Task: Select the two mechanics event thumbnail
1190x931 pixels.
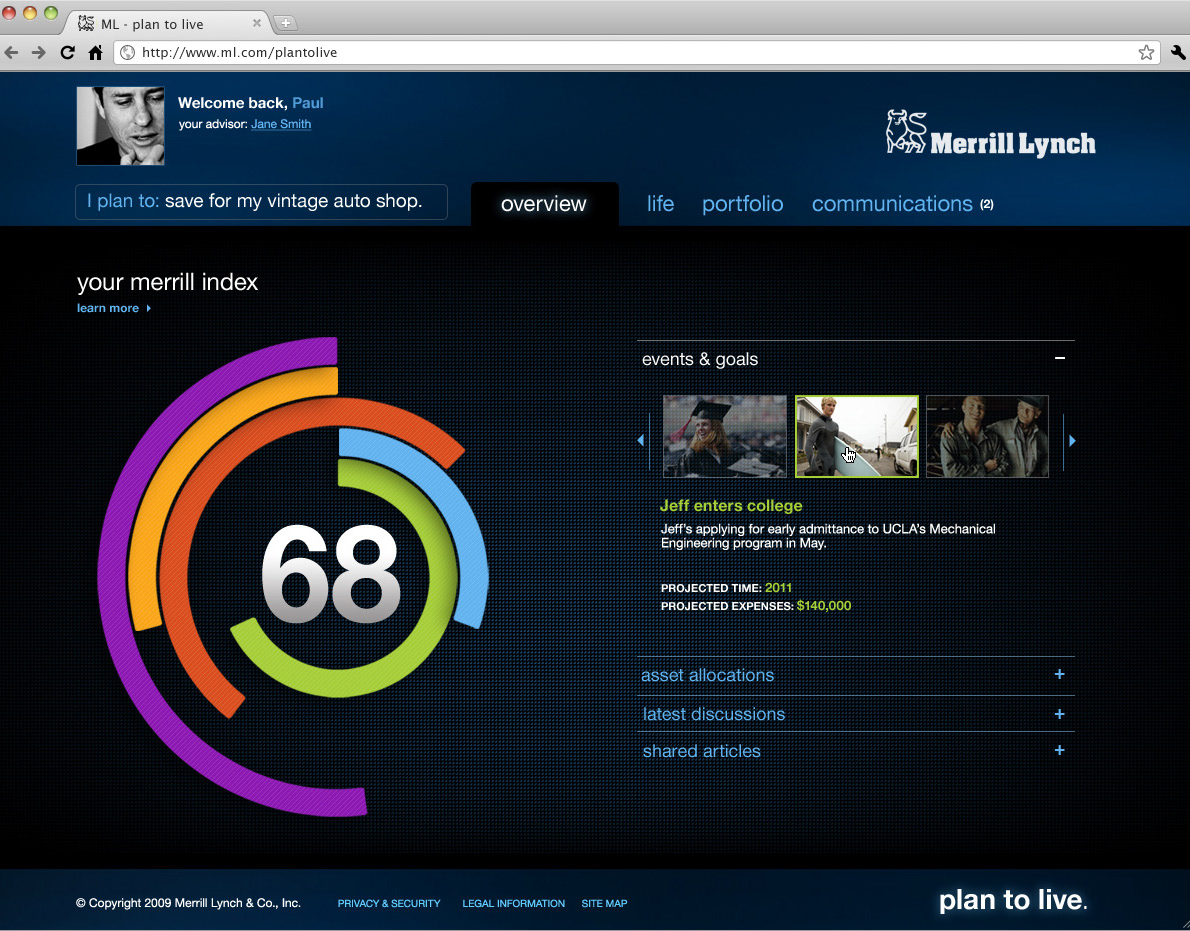Action: [987, 436]
